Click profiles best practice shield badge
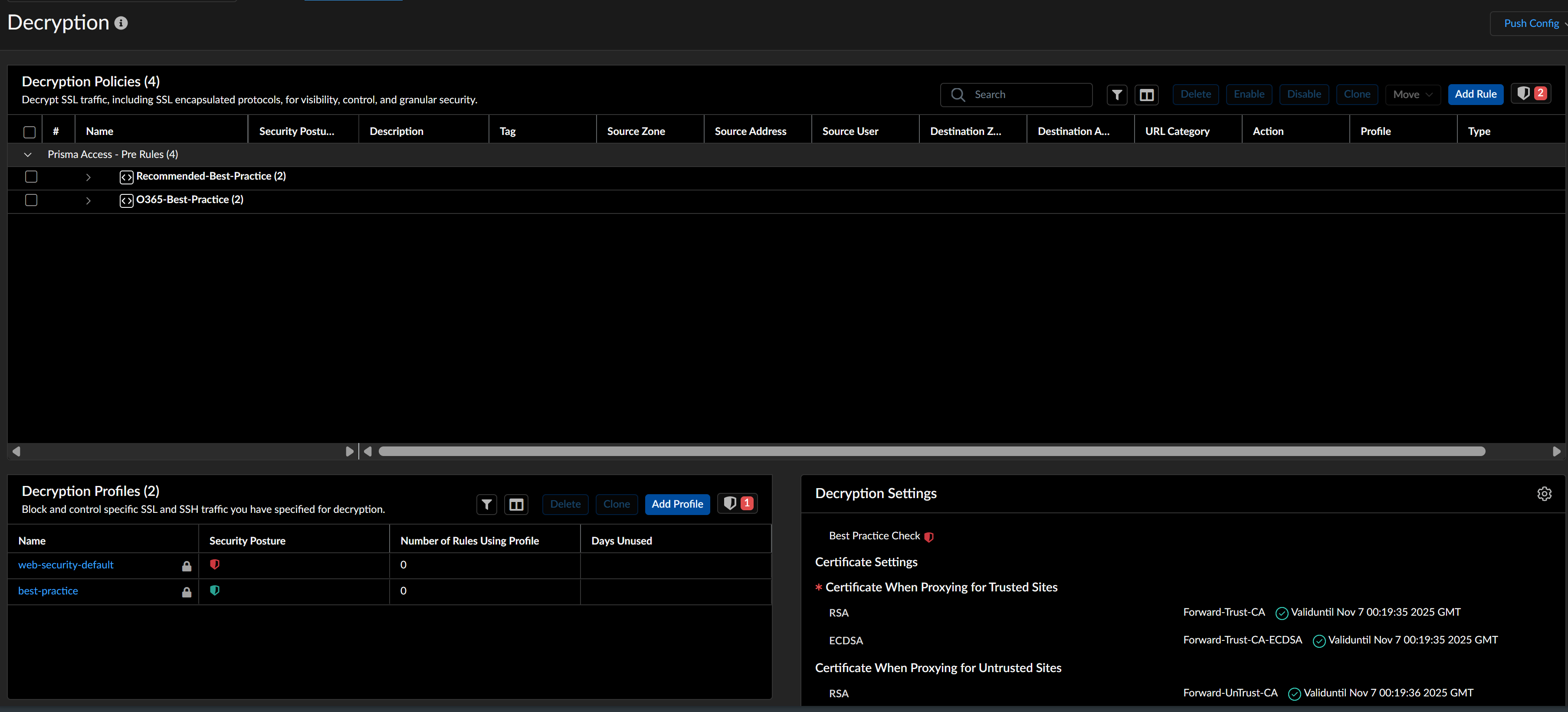 tap(737, 503)
